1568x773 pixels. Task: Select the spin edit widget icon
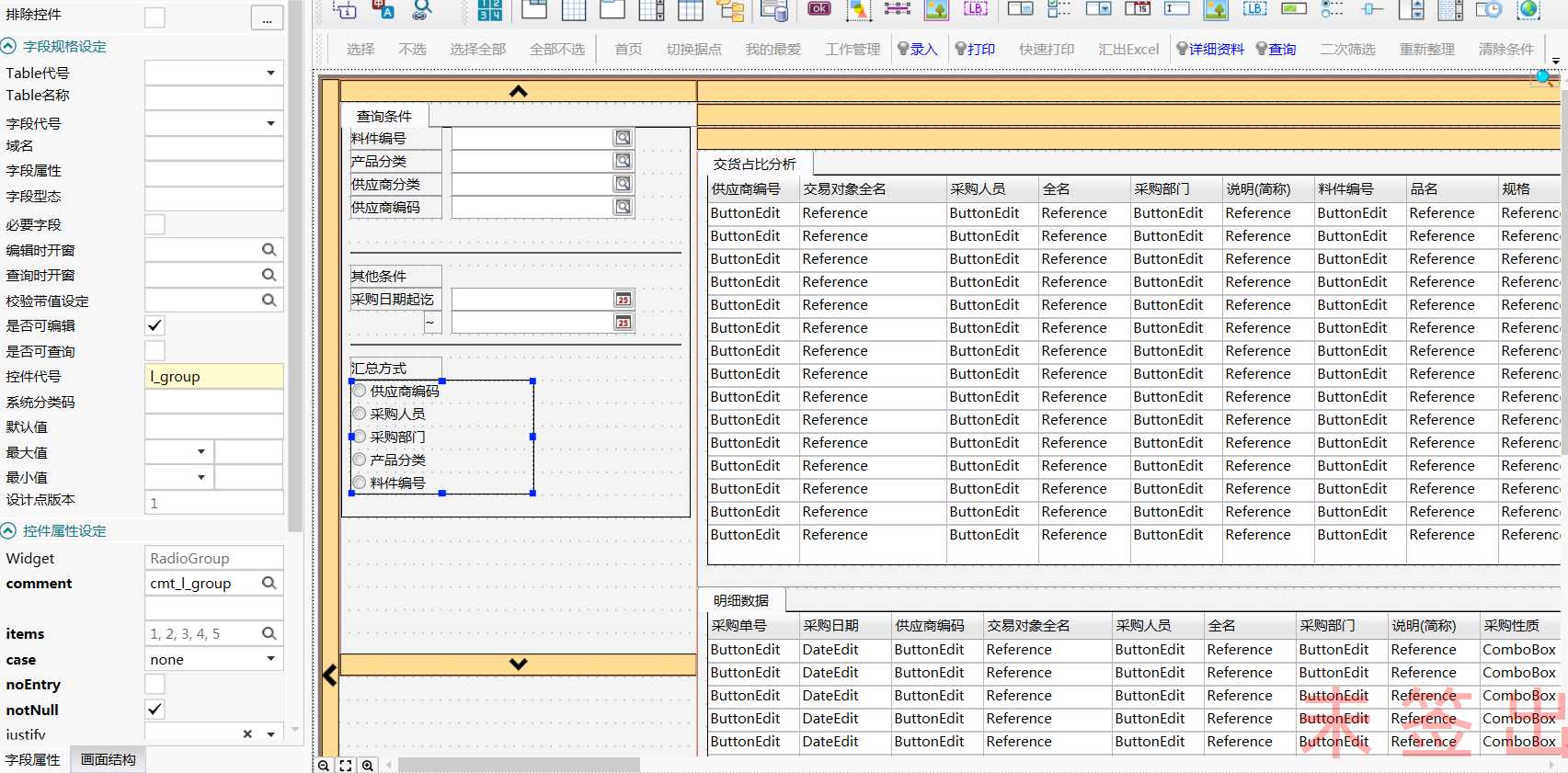(x=1411, y=9)
